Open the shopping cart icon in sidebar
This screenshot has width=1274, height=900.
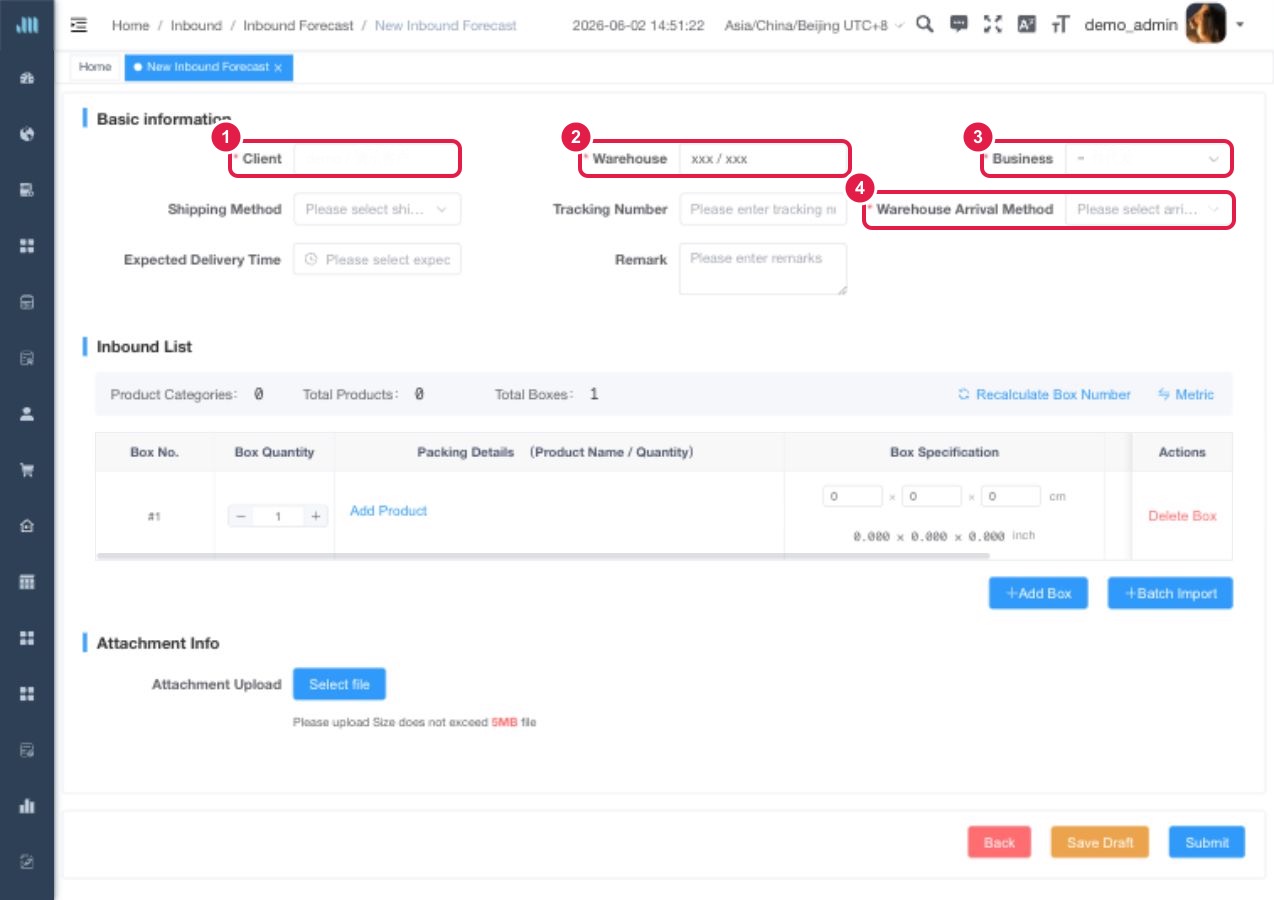point(28,470)
